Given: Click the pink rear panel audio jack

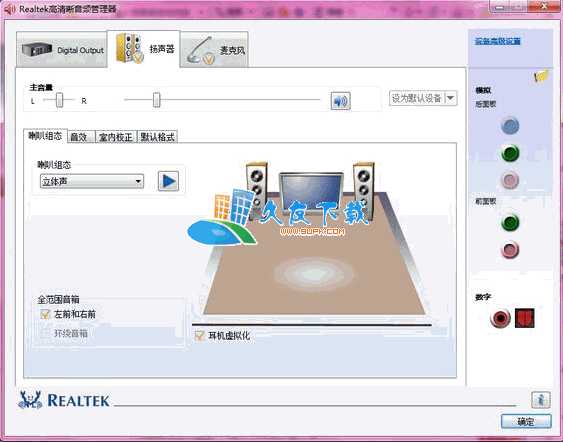Looking at the screenshot, I should coord(510,180).
